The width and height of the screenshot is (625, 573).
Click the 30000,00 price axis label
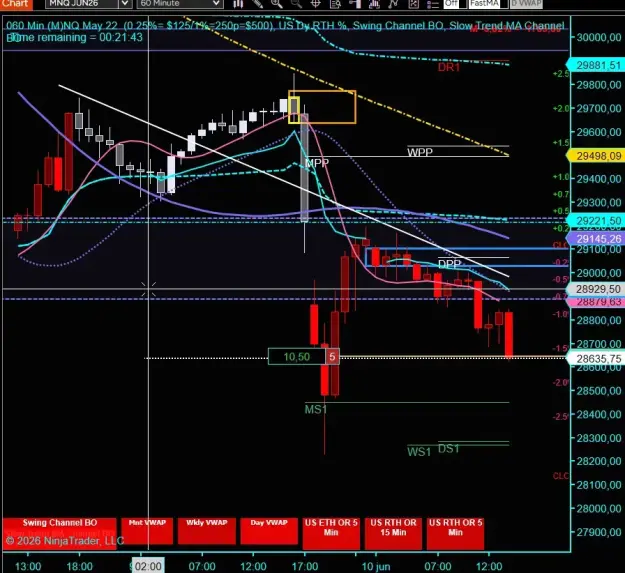click(x=599, y=37)
